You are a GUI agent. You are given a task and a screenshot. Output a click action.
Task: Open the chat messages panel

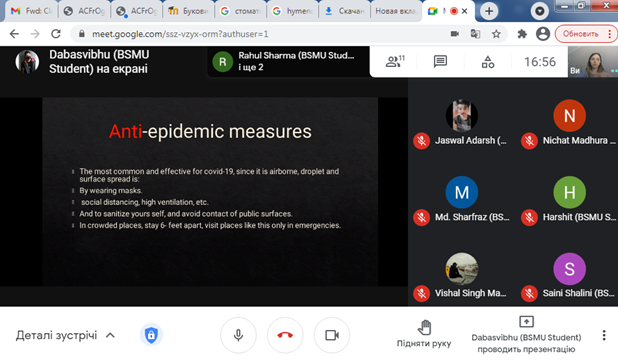(440, 61)
